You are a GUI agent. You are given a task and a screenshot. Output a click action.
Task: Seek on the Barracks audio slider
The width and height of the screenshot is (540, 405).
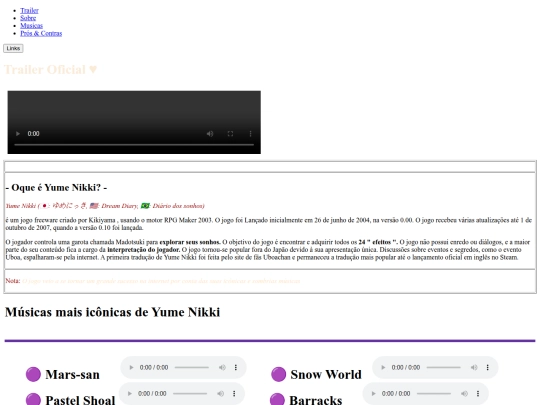pos(434,393)
